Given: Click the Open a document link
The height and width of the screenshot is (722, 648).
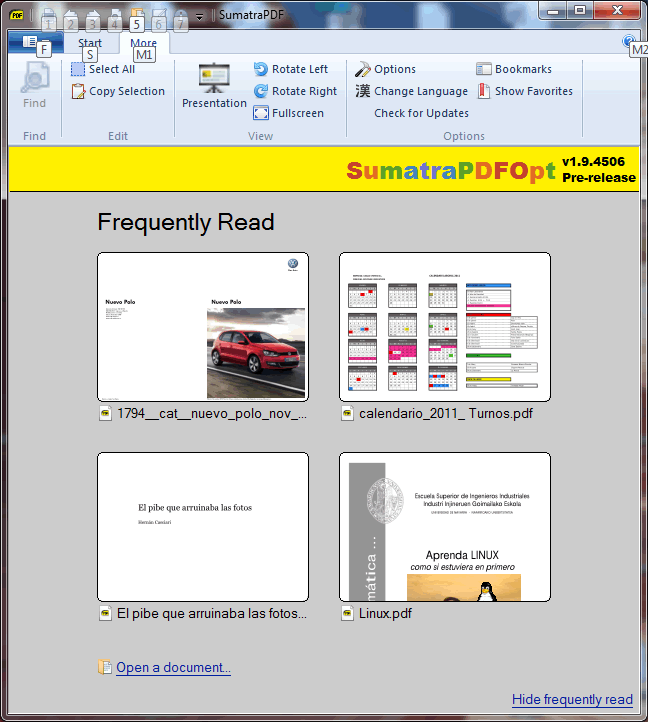Looking at the screenshot, I should pos(173,668).
